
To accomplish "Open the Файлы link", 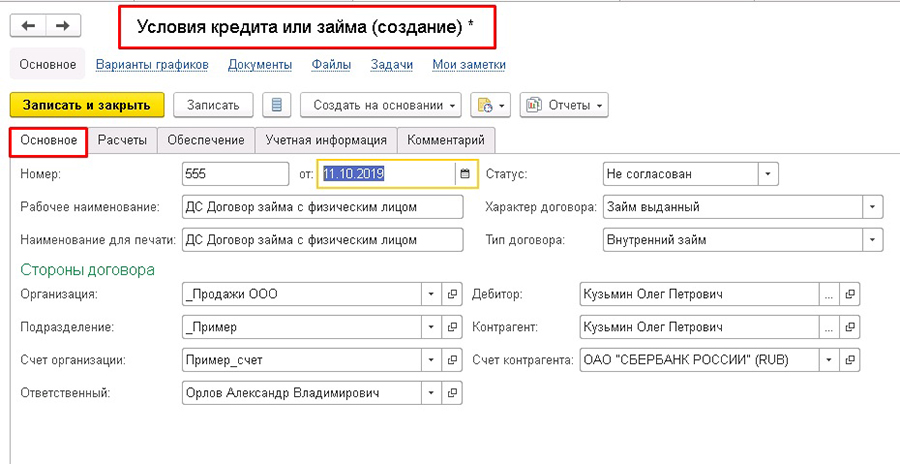I will click(x=331, y=65).
